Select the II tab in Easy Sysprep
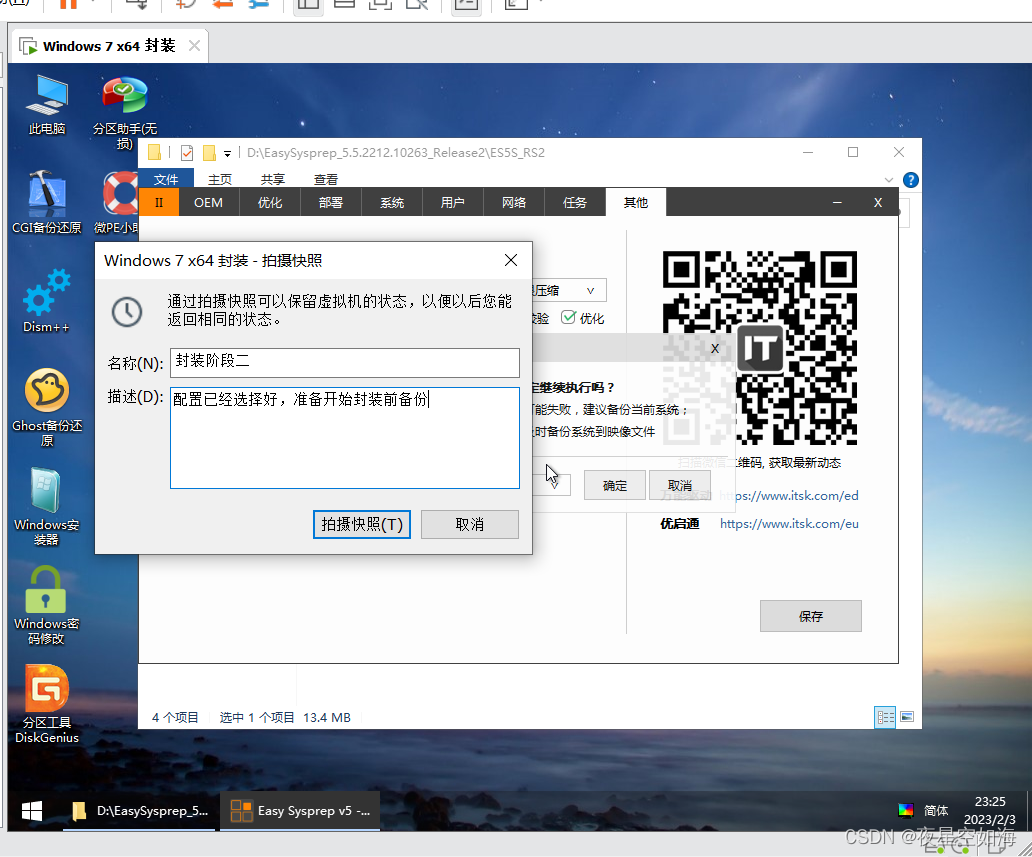Screen dimensions: 1032x857 click(x=159, y=202)
